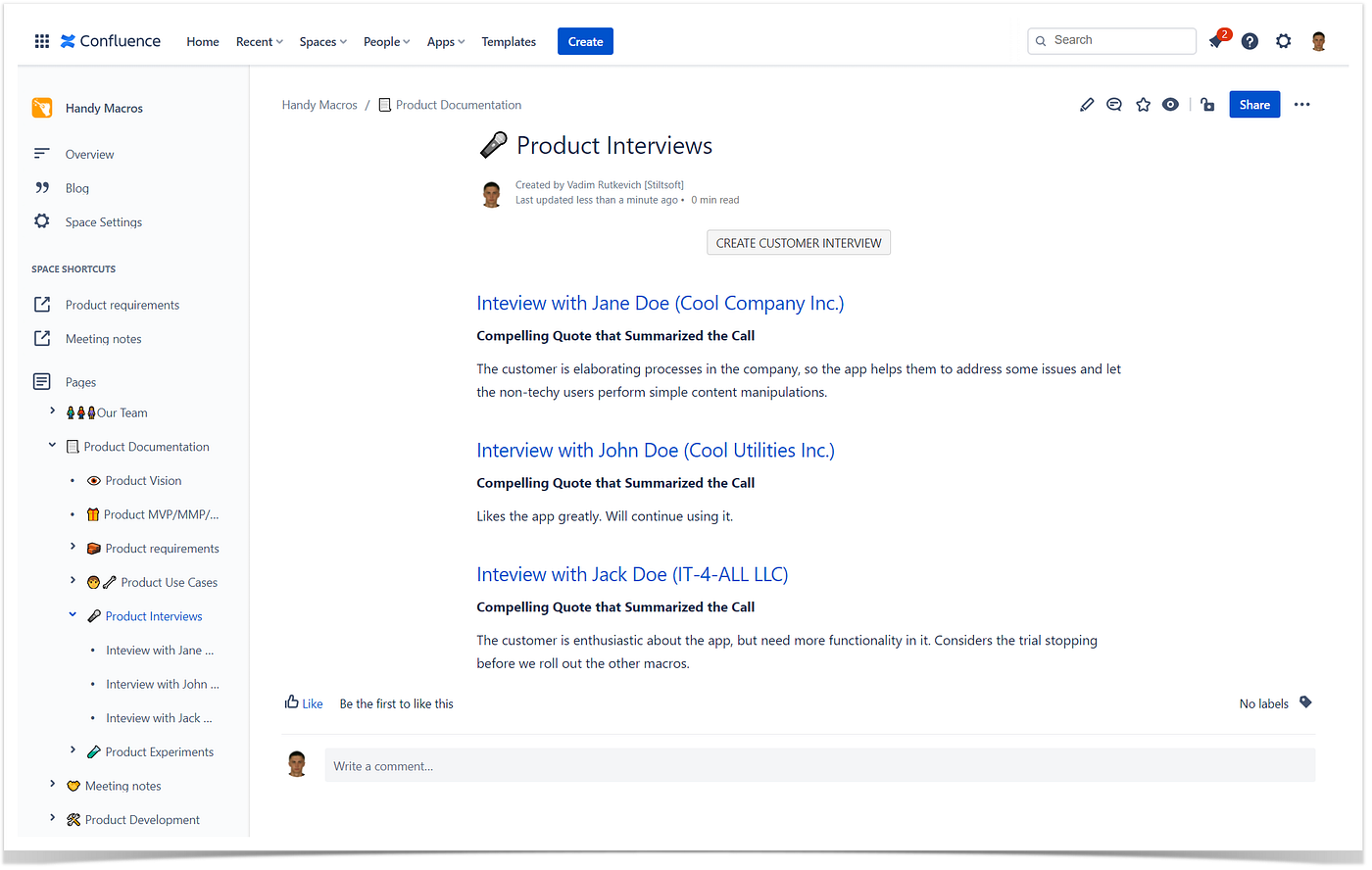Click the Like text link
Viewport: 1372px width, 870px height.
[x=313, y=703]
